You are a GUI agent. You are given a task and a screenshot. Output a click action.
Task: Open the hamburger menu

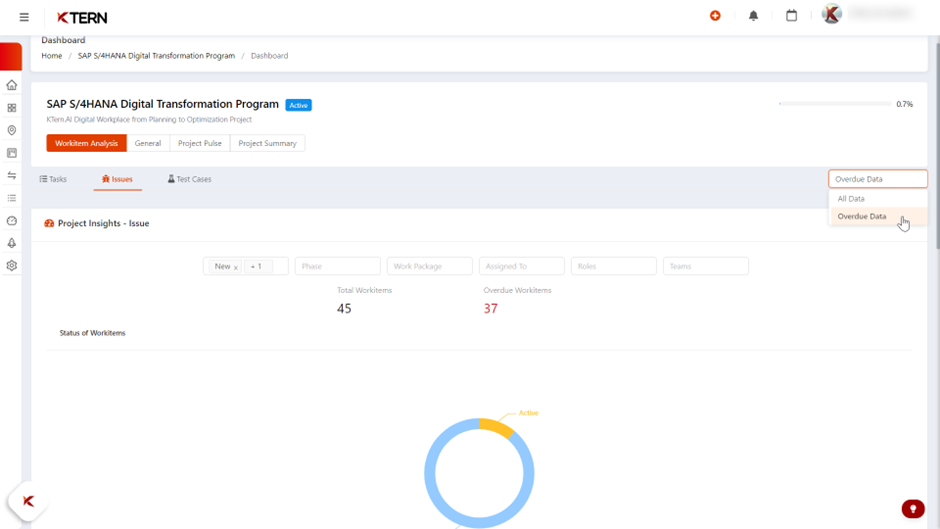point(24,17)
